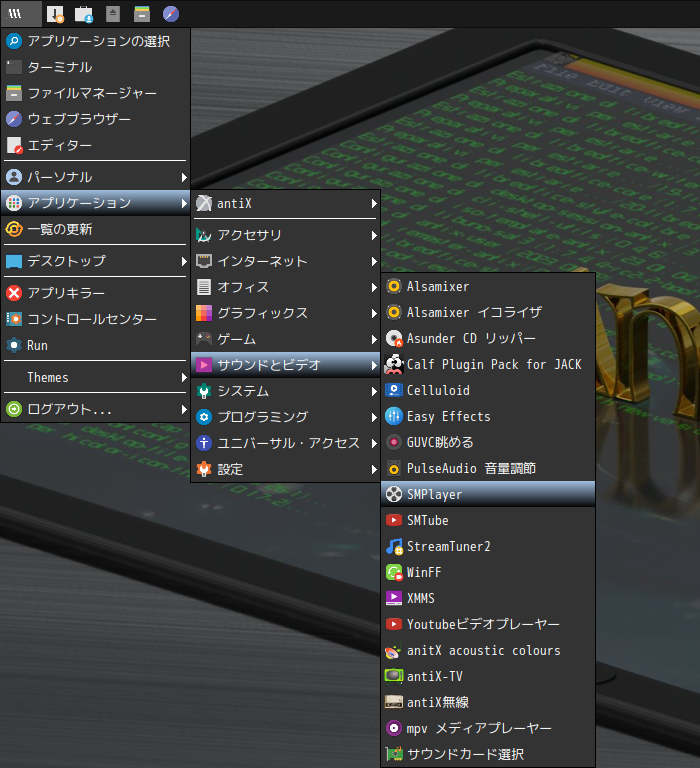Viewport: 700px width, 768px height.
Task: Launch file manager from the taskbar icon
Action: [x=142, y=14]
